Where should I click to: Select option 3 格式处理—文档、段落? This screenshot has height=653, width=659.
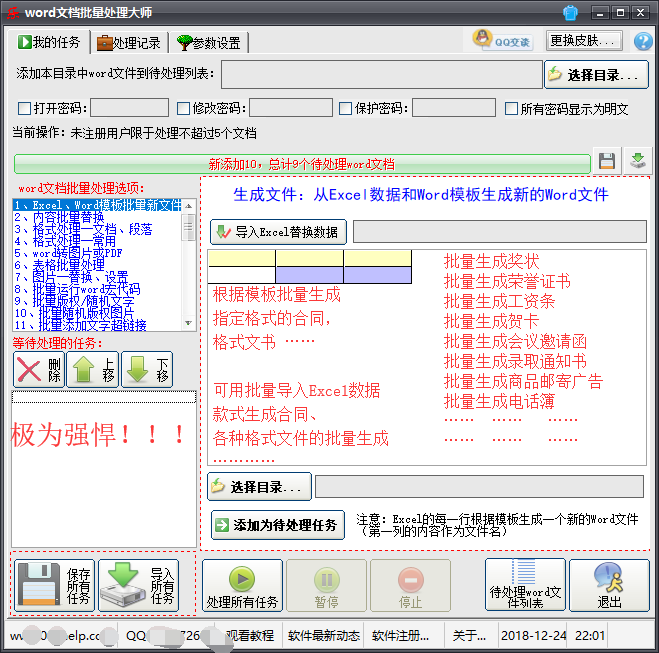click(97, 229)
